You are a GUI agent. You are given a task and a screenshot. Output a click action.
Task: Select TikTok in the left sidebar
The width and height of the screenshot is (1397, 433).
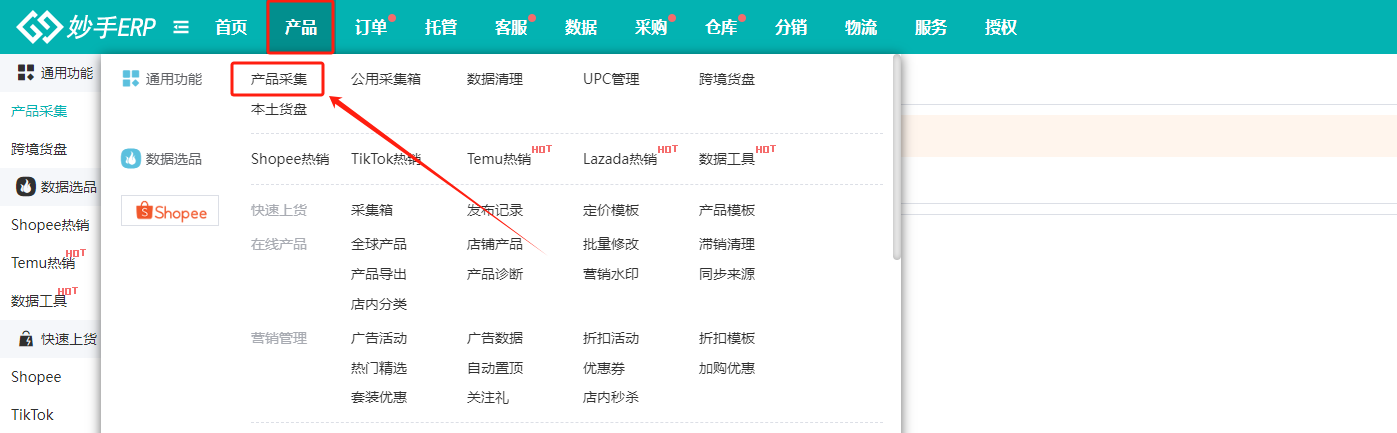pos(32,414)
